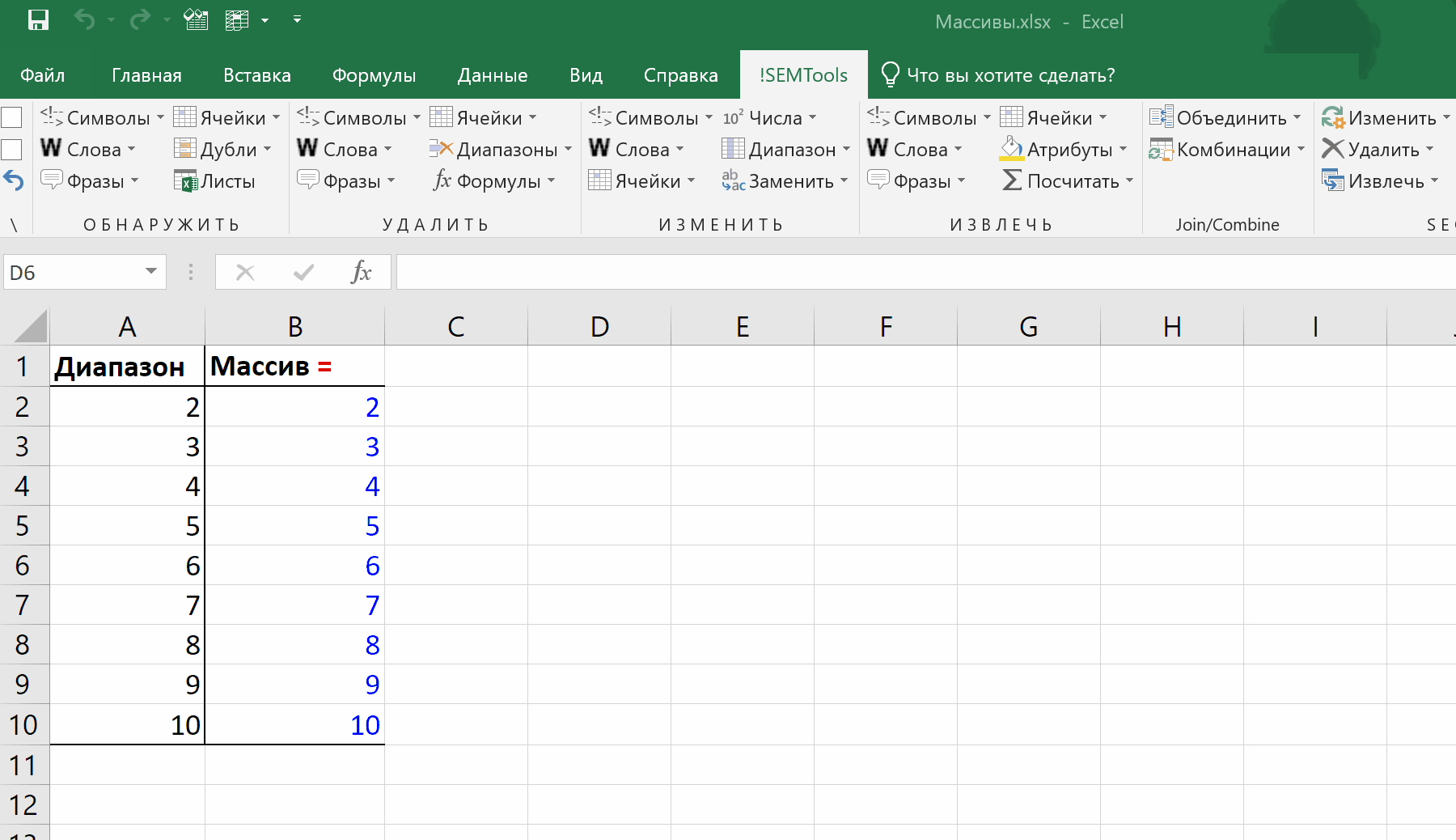1456x840 pixels.
Task: Select column D header
Action: (599, 327)
